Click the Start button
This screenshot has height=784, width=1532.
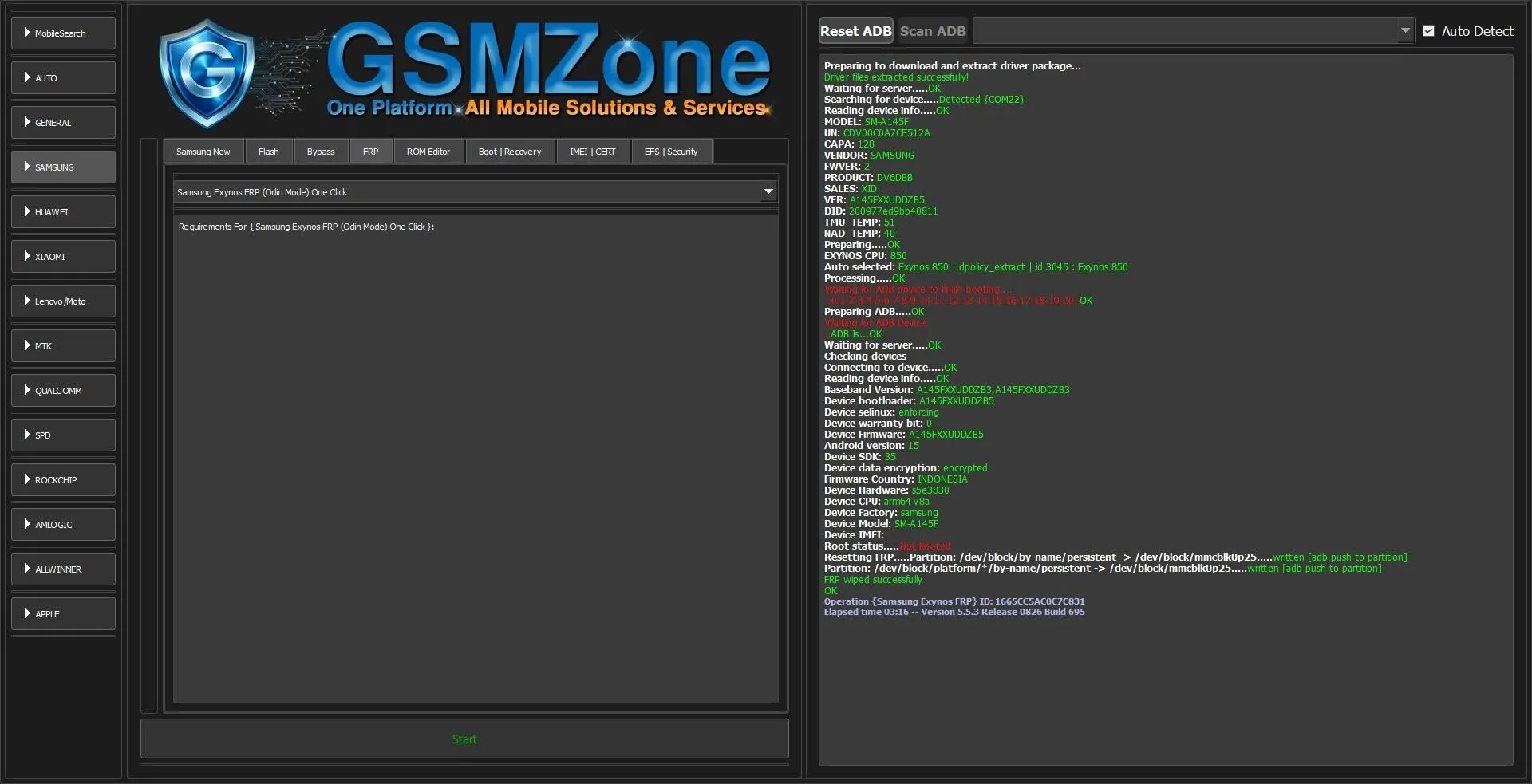point(464,739)
